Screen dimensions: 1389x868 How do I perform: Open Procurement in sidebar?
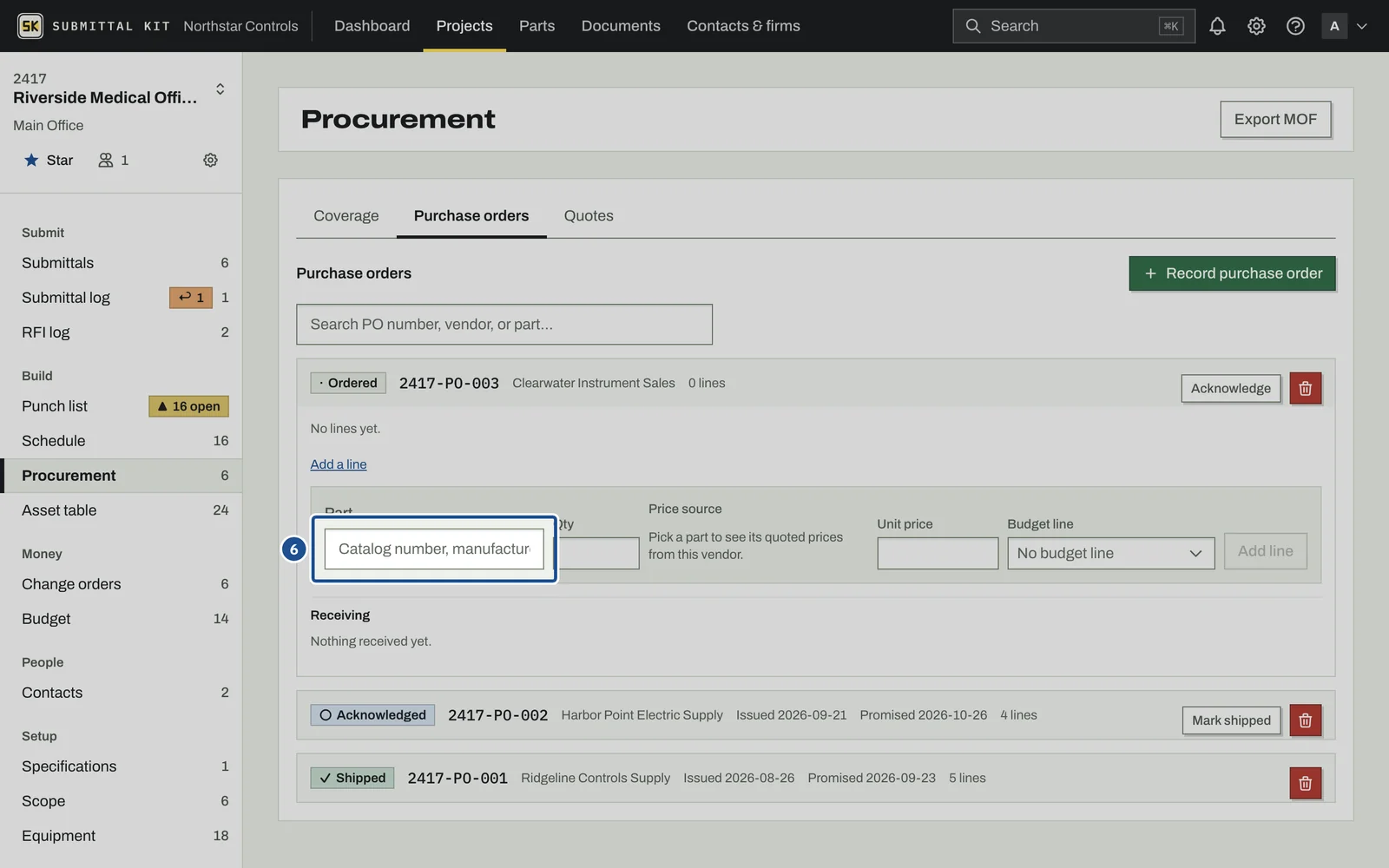(x=122, y=476)
